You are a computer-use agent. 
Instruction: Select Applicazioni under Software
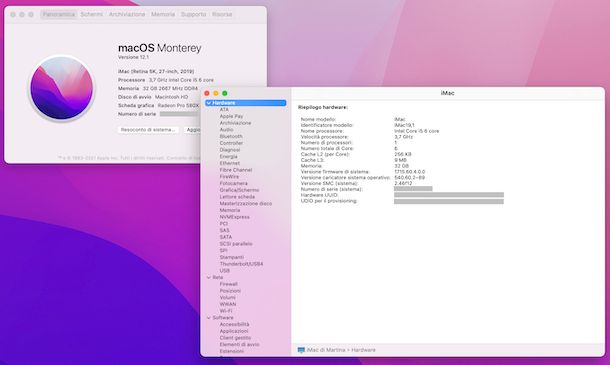pyautogui.click(x=234, y=331)
